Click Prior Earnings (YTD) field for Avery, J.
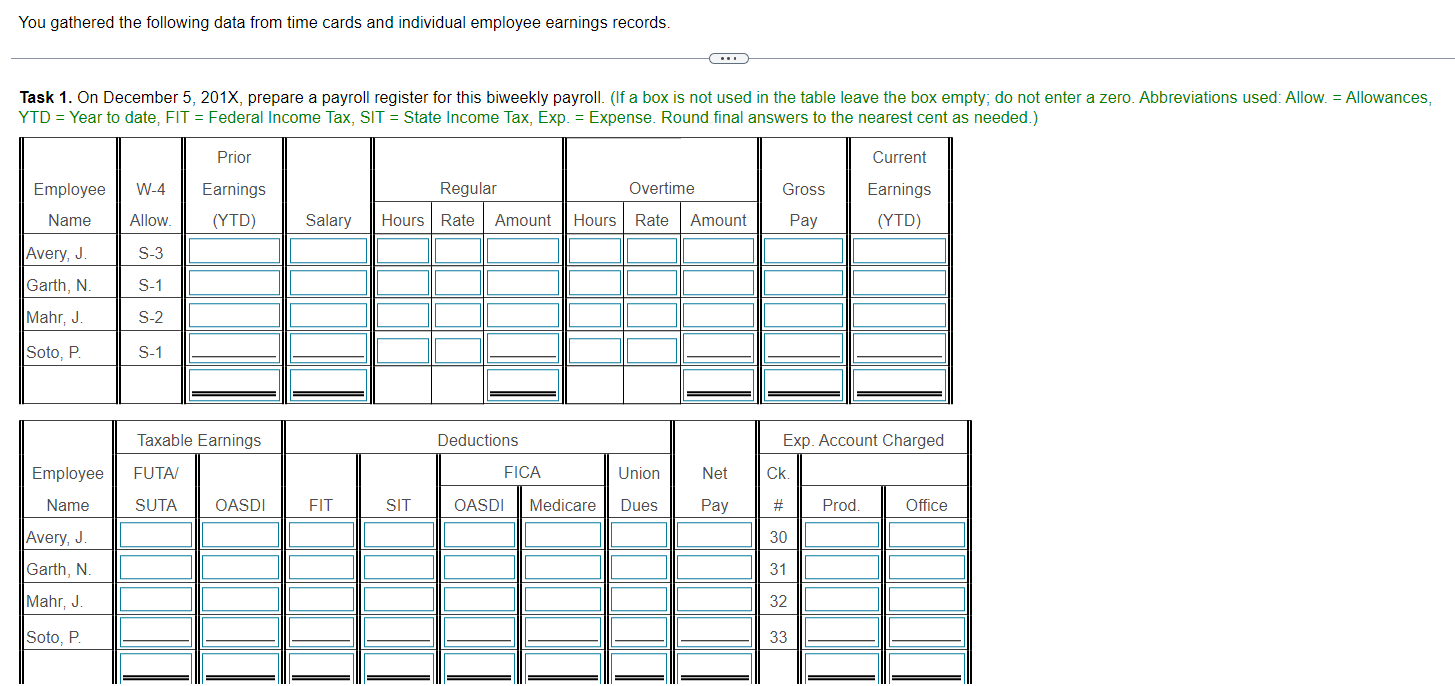The width and height of the screenshot is (1455, 686). click(x=233, y=249)
